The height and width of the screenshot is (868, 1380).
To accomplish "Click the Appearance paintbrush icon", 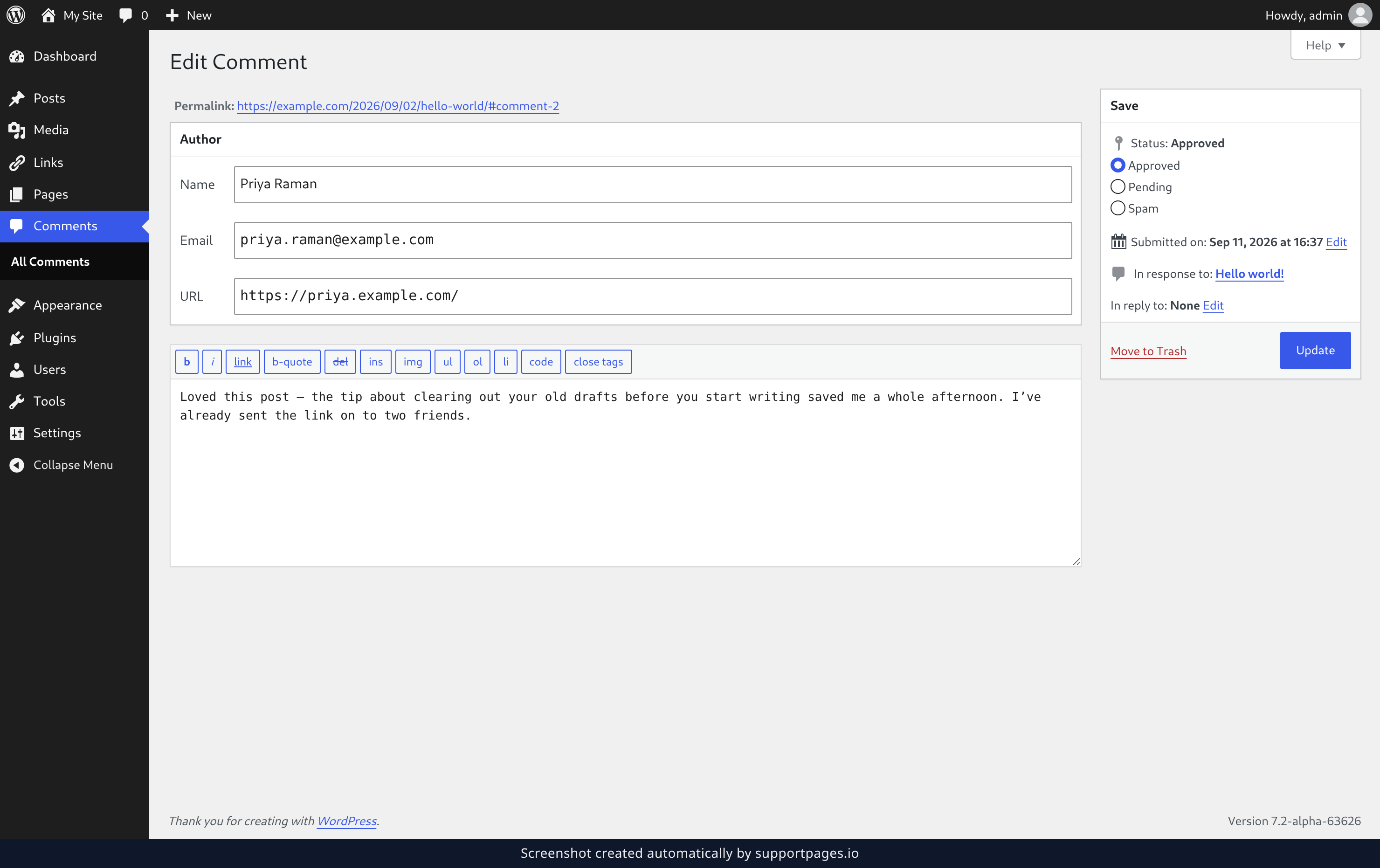I will [x=17, y=305].
